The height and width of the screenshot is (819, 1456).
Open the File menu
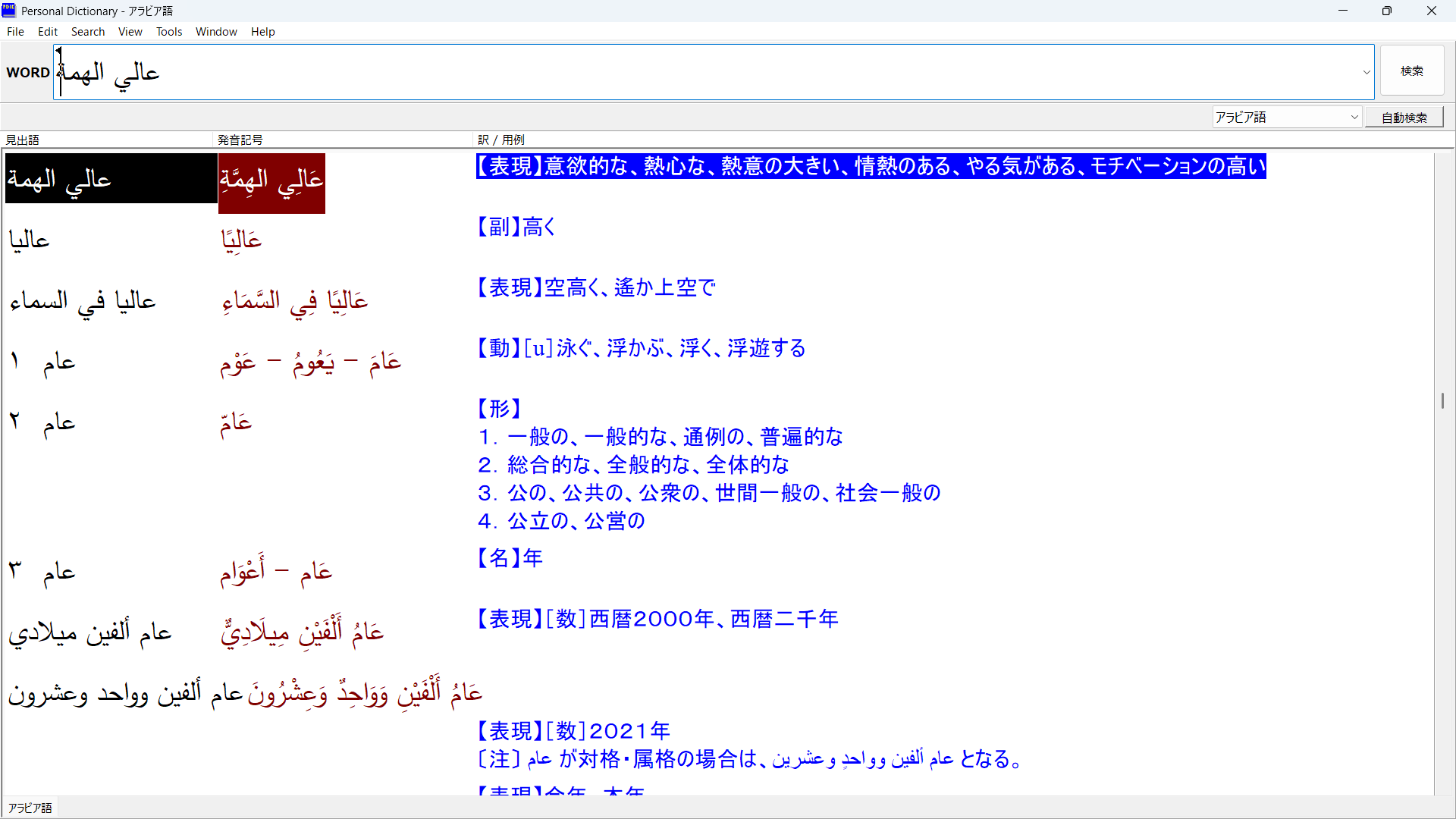pyautogui.click(x=15, y=32)
